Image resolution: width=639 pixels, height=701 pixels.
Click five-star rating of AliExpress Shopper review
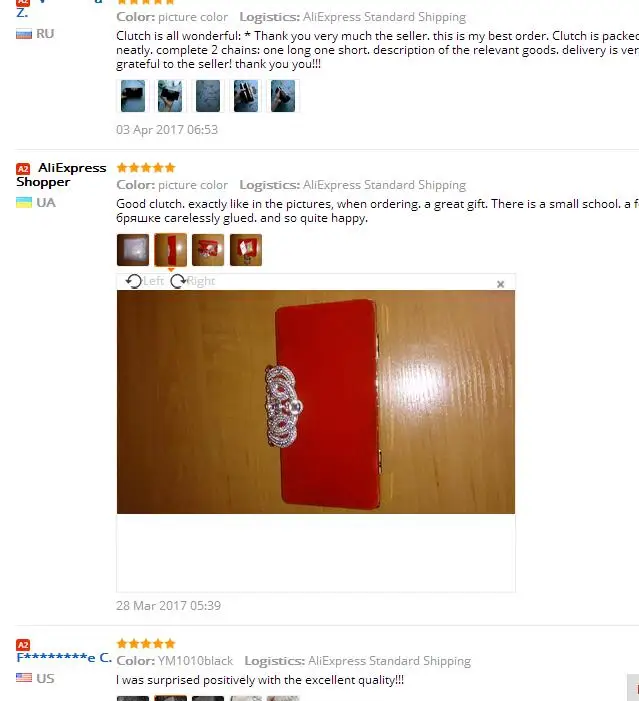[146, 168]
